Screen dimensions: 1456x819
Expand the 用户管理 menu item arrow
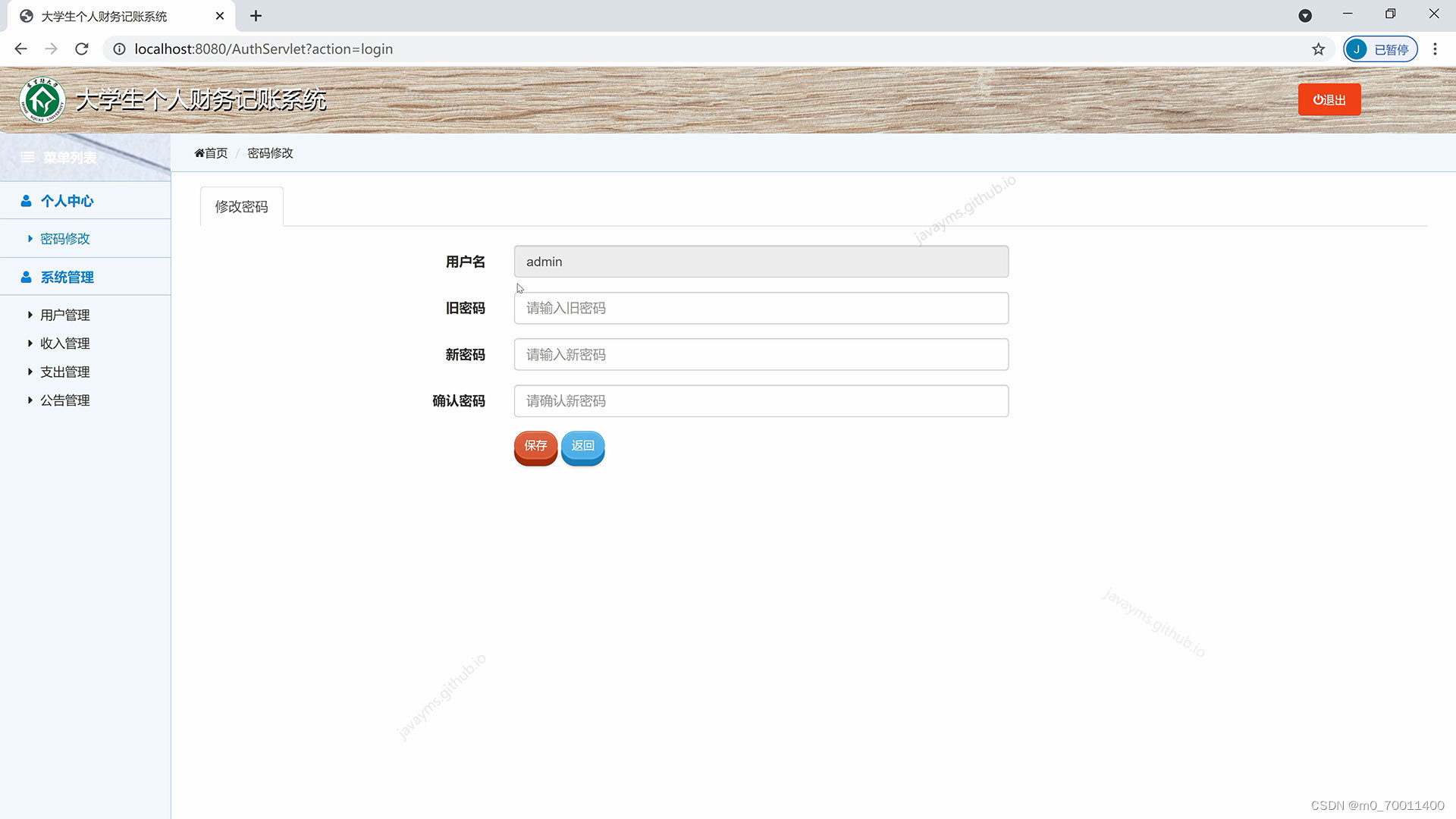[30, 315]
